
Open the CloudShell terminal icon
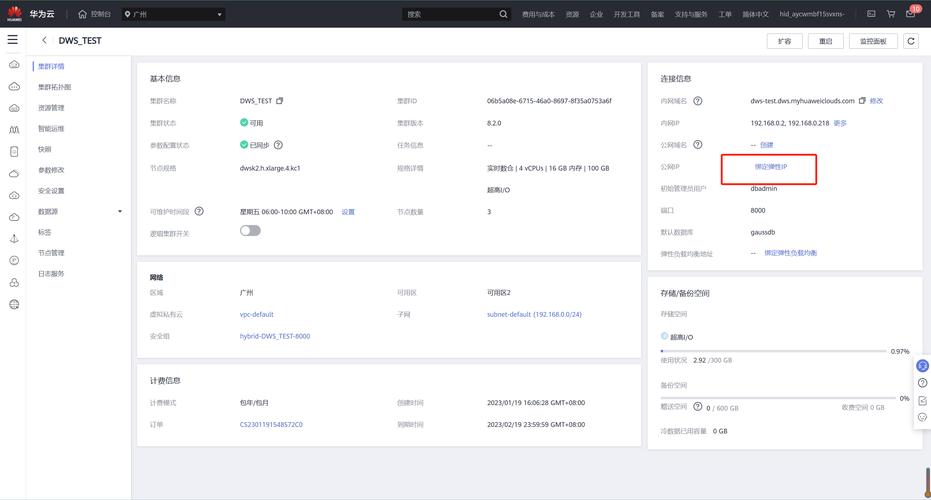pyautogui.click(x=871, y=14)
